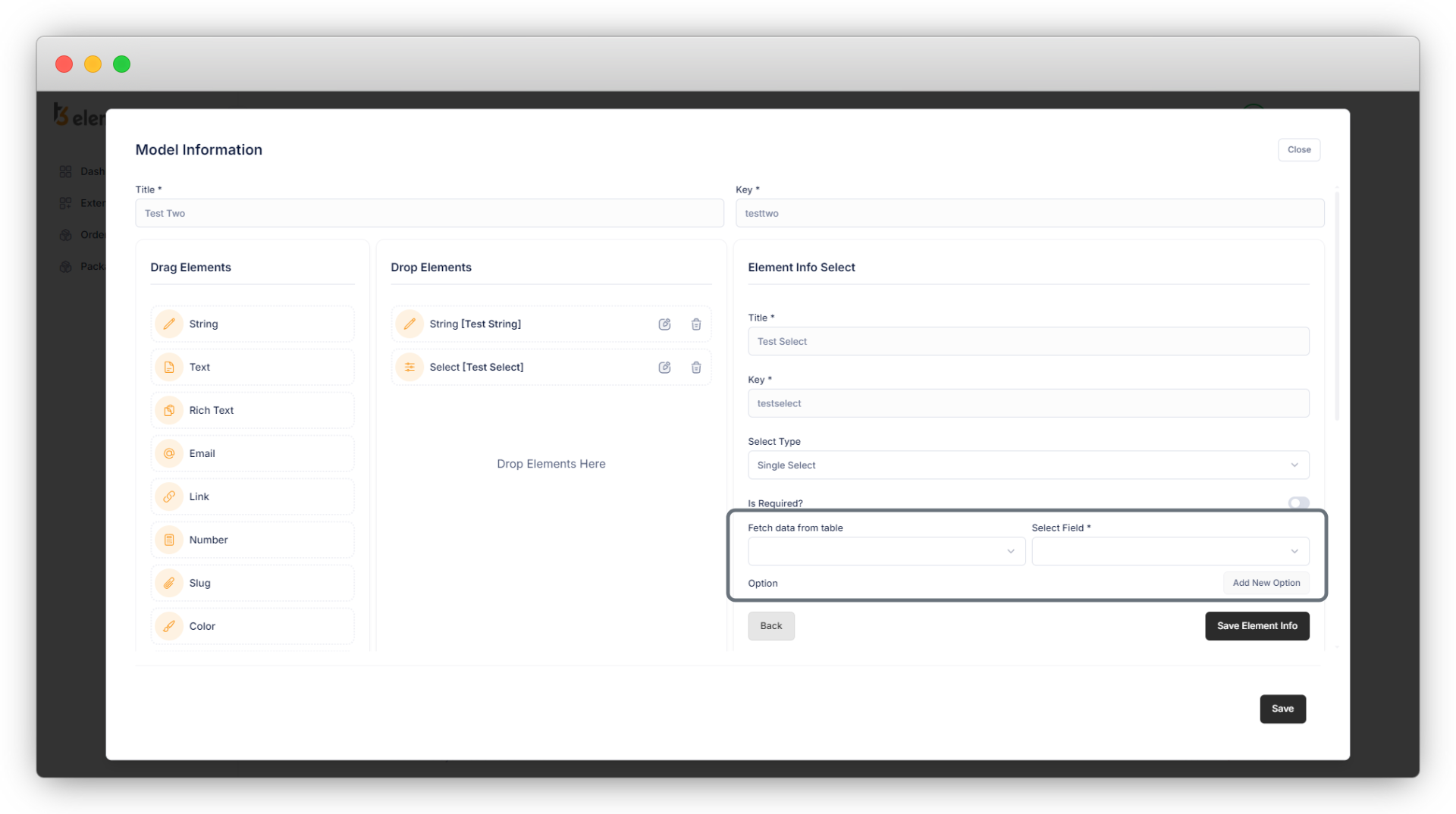
Task: Close the Model Information dialog
Action: click(x=1298, y=150)
